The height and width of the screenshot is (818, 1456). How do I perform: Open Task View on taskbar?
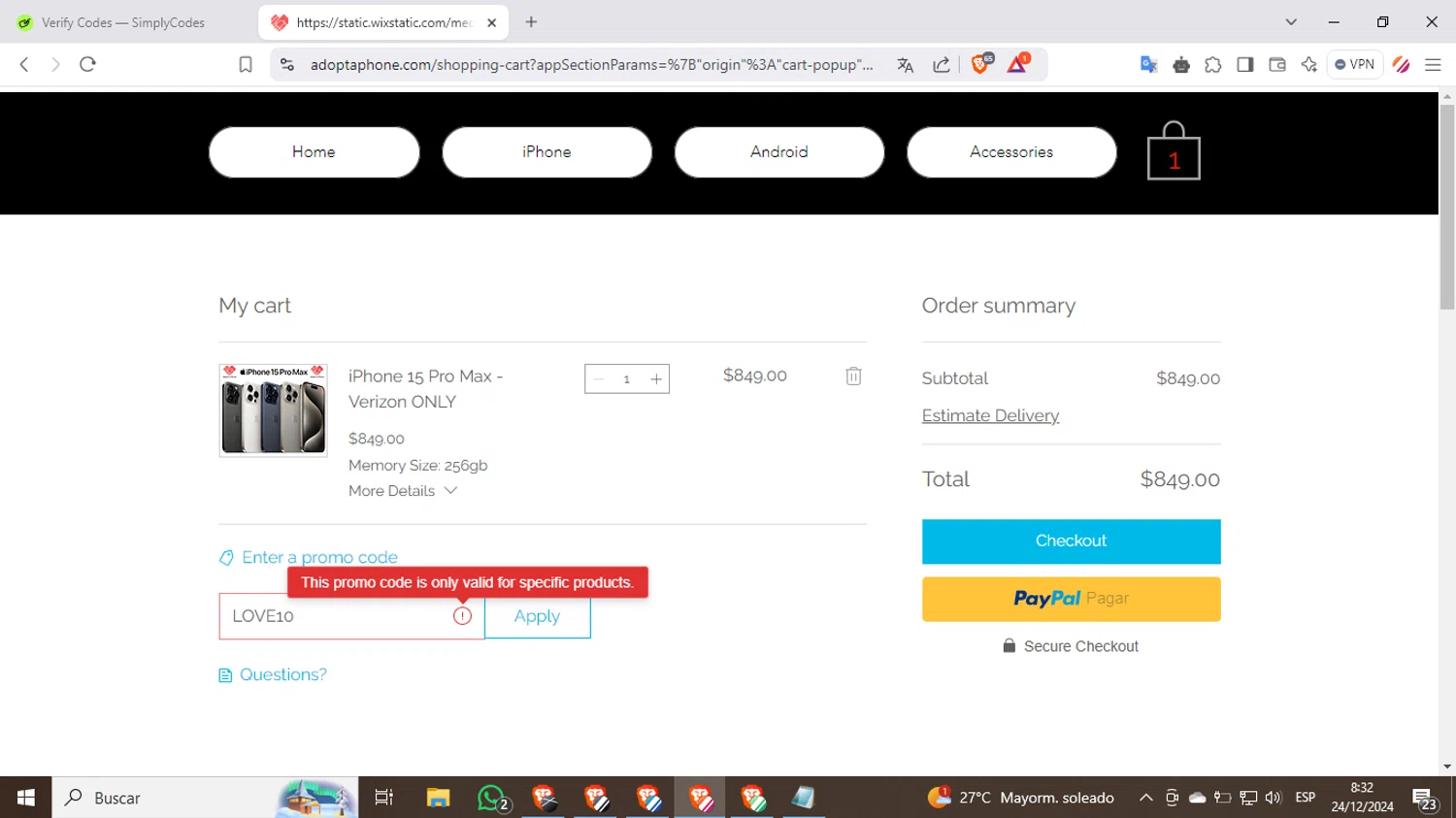click(x=384, y=798)
